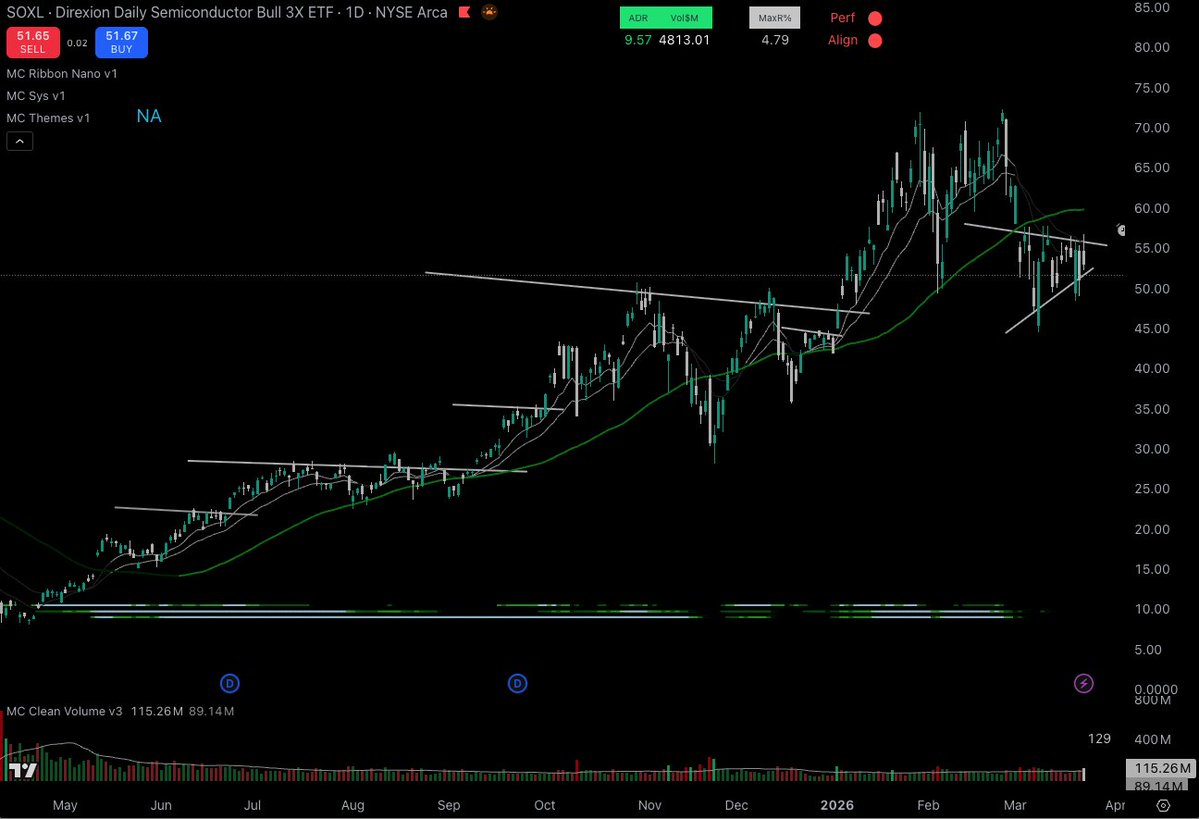Click the 51.65 SELL button
The image size is (1199, 819).
(33, 42)
